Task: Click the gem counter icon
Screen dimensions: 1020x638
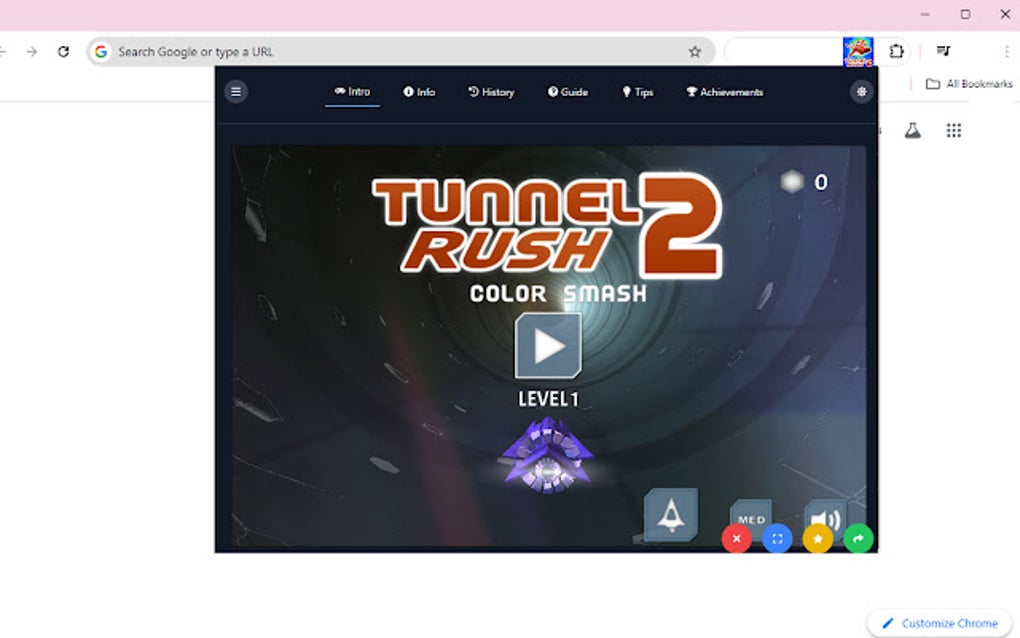Action: pos(792,181)
